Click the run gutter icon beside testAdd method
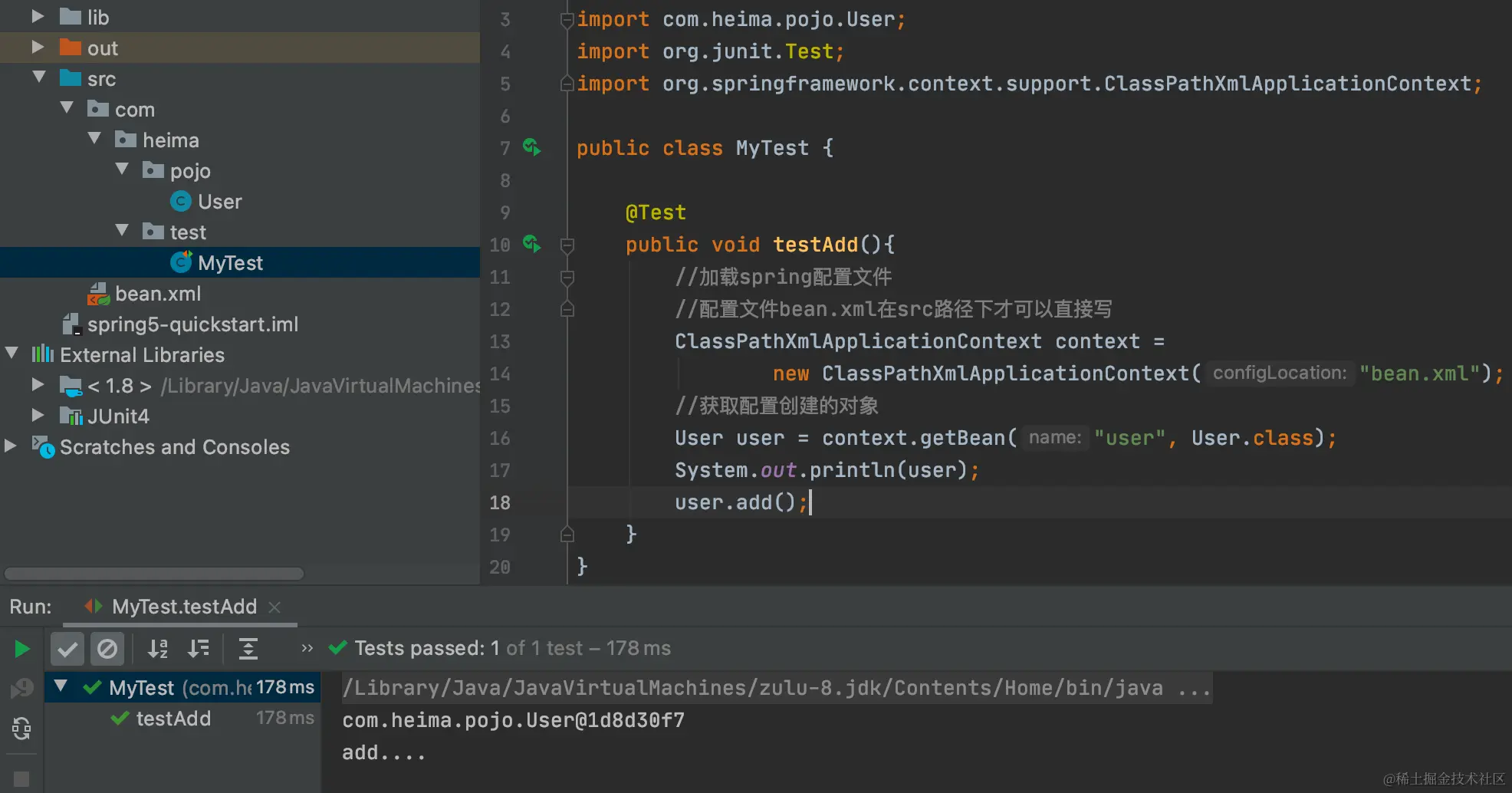This screenshot has width=1512, height=793. [531, 244]
